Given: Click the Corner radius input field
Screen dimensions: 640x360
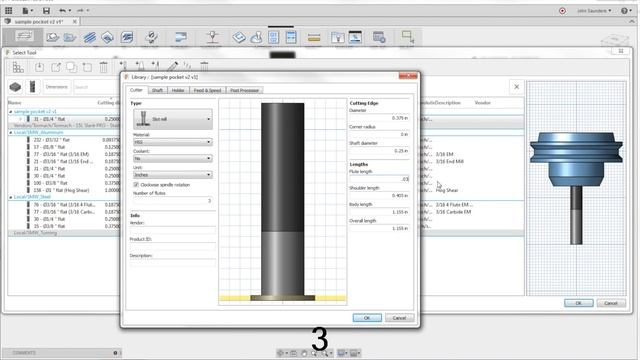Looking at the screenshot, I should coord(379,134).
